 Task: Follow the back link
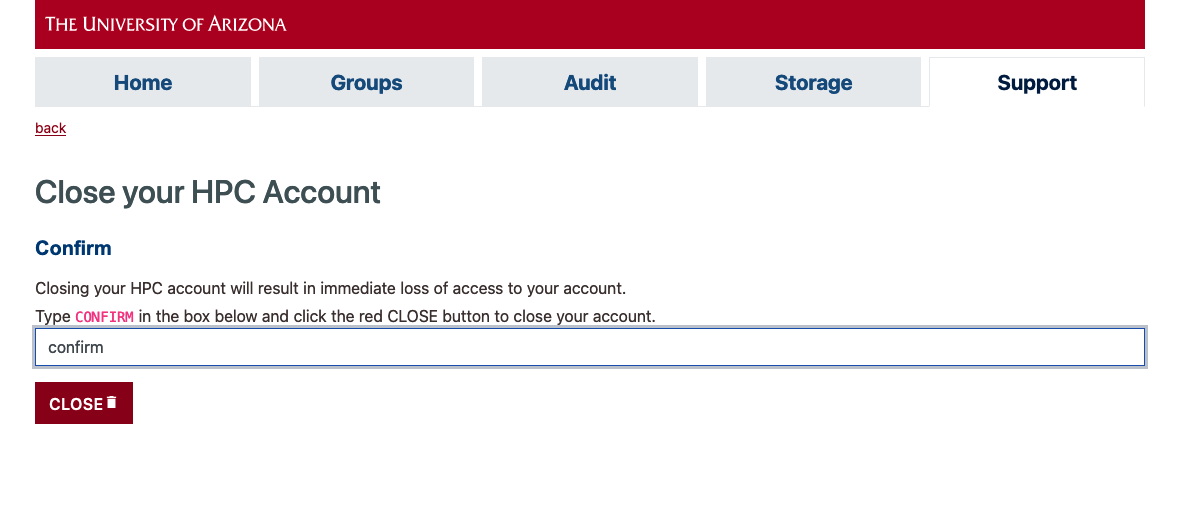tap(50, 128)
